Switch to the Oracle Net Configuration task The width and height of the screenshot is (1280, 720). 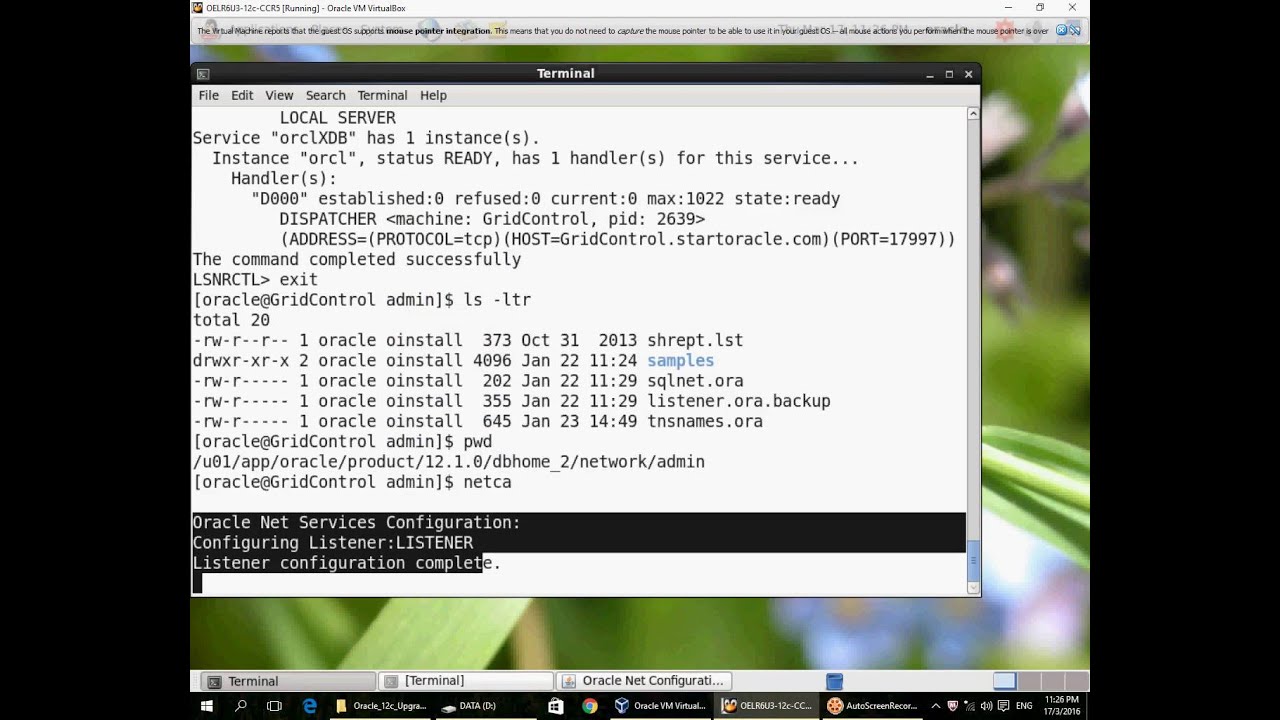pyautogui.click(x=644, y=681)
